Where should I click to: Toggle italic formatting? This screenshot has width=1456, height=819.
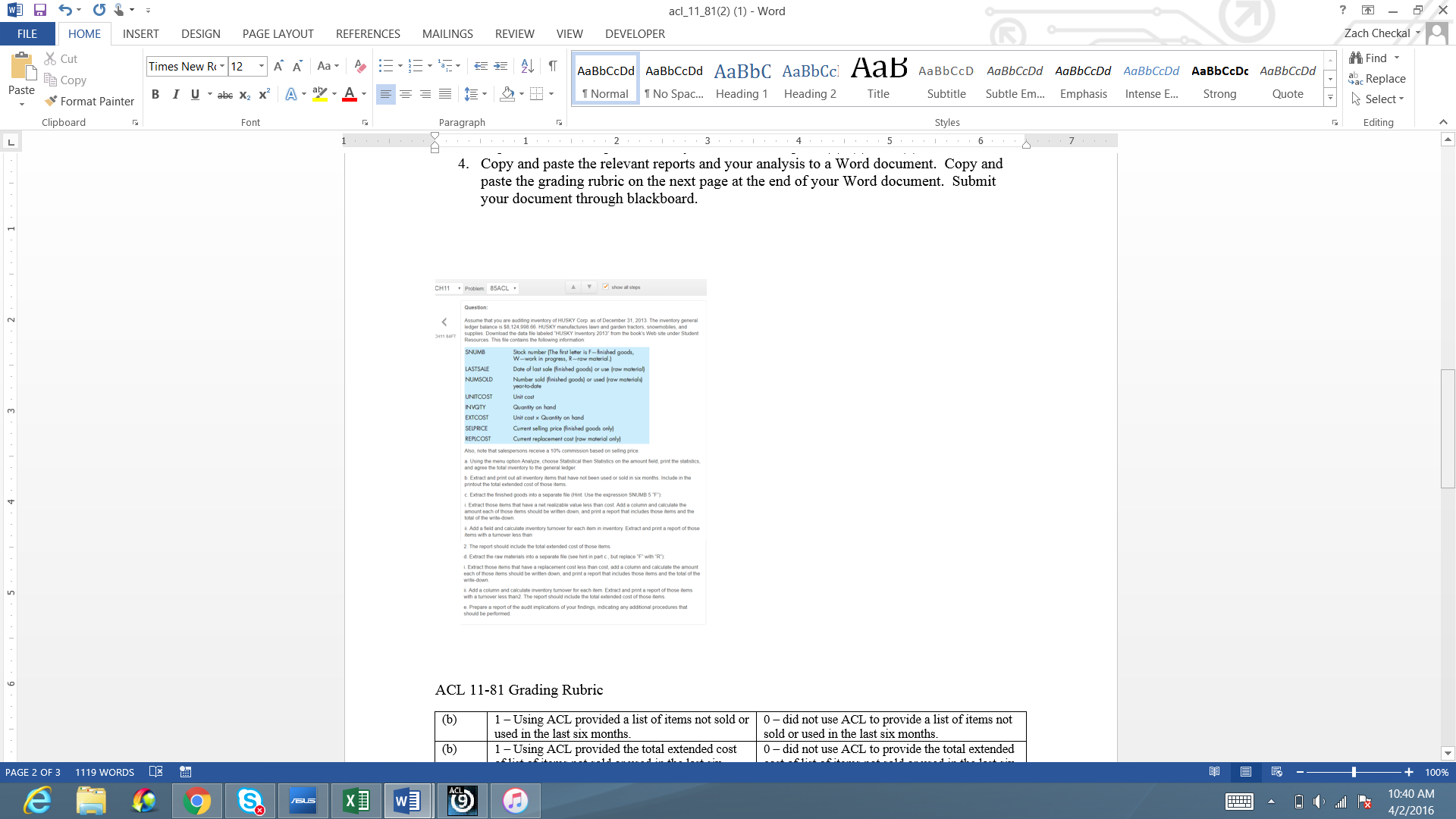click(x=176, y=94)
